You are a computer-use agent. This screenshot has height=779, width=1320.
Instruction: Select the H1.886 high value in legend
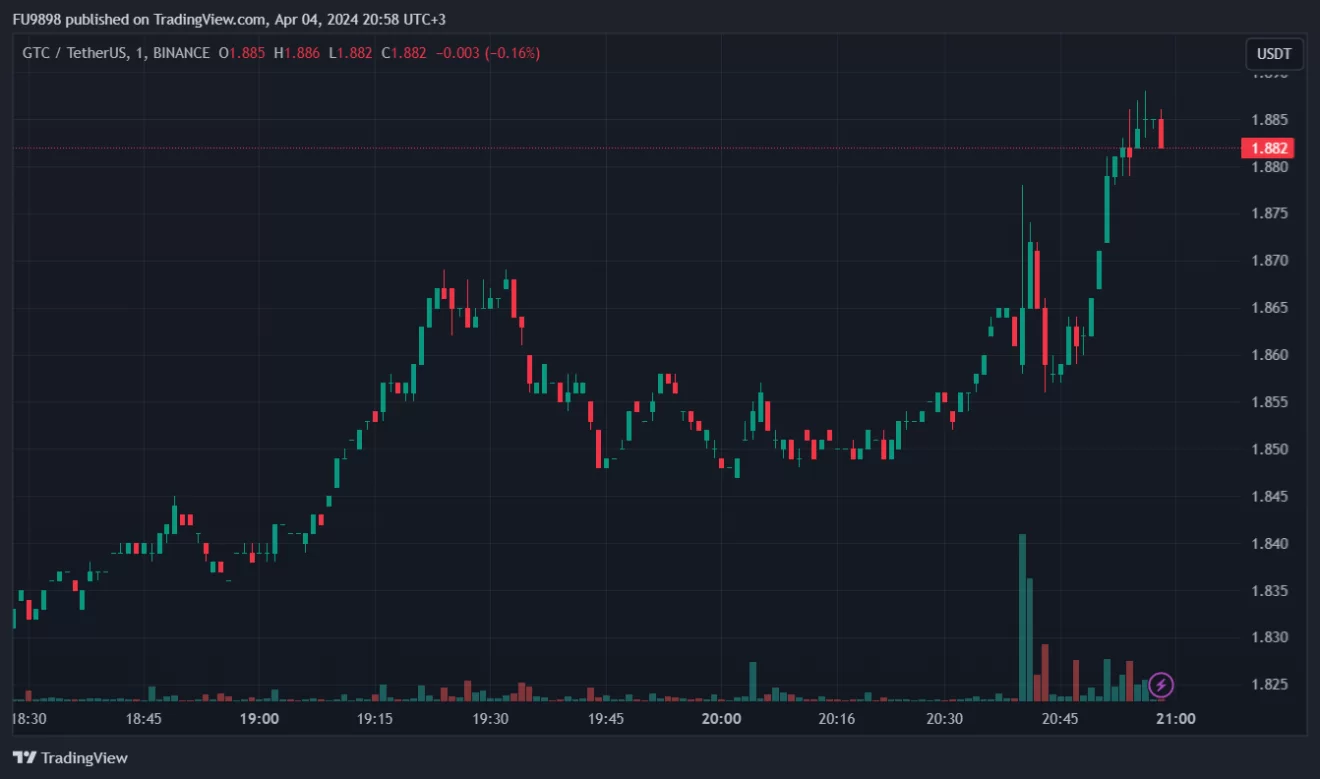pos(297,53)
